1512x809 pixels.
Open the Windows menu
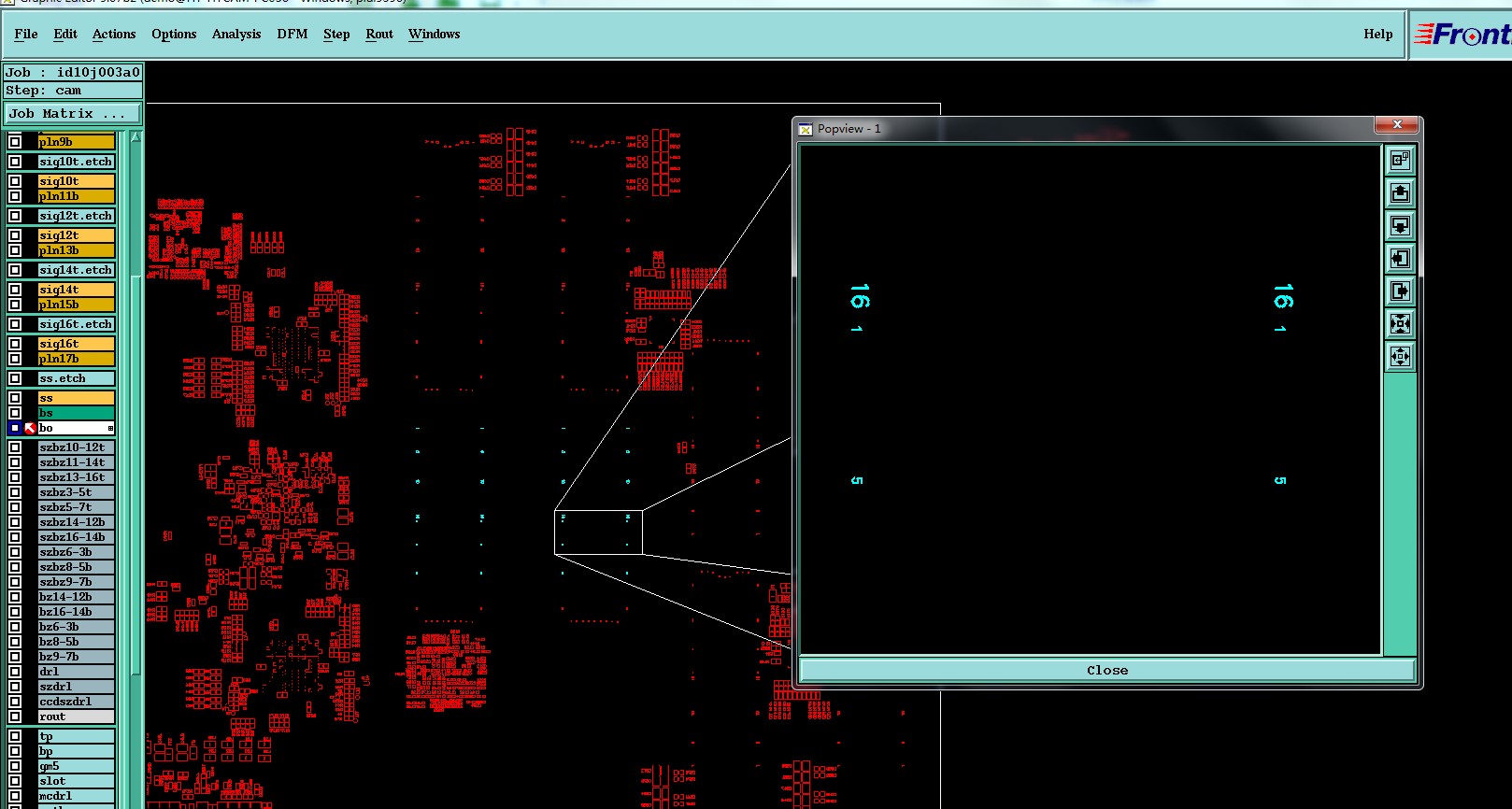click(434, 35)
